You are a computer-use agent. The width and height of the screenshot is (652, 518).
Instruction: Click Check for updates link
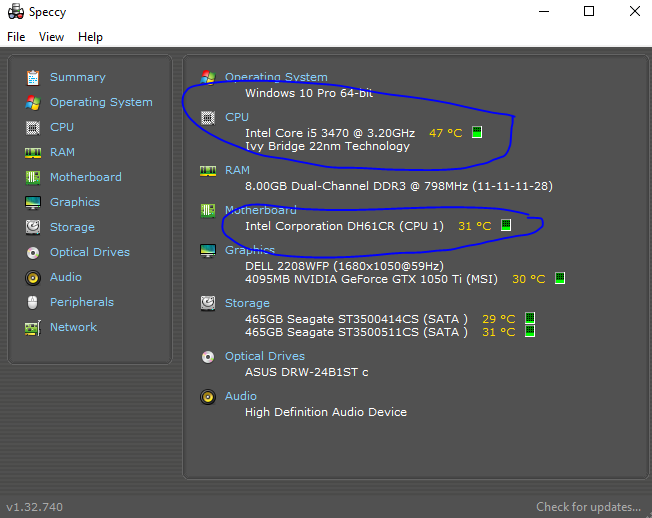pyautogui.click(x=588, y=507)
